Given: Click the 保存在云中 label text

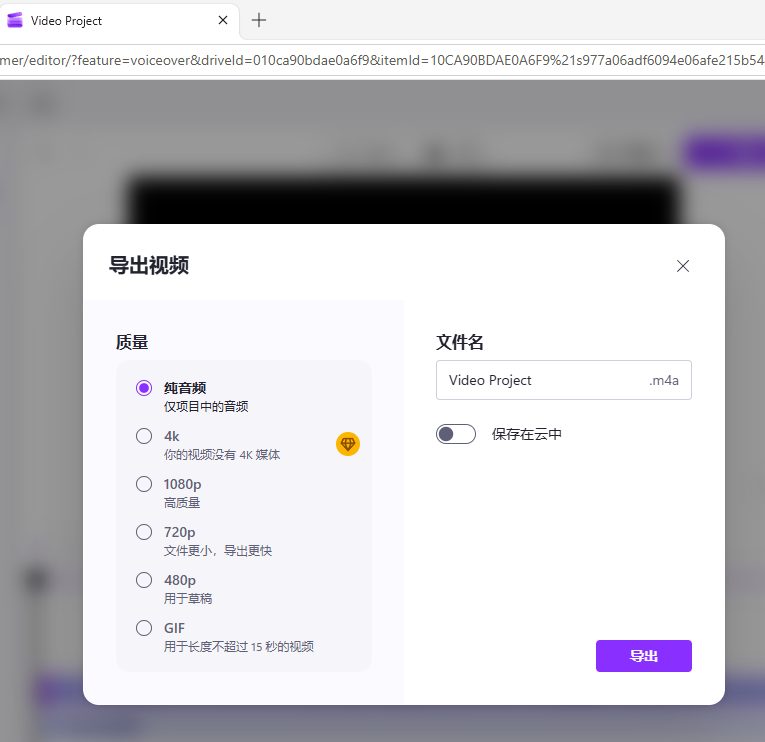Looking at the screenshot, I should (527, 434).
